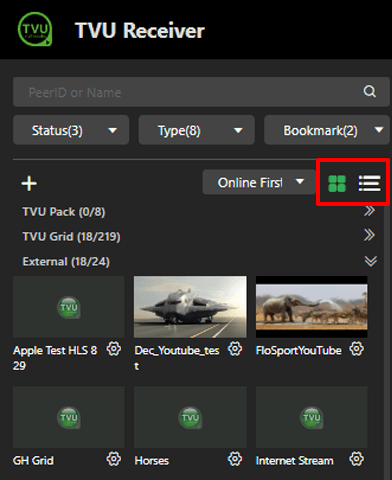Click the TVU Networks logo
Viewport: 392px width, 480px height.
(x=35, y=29)
